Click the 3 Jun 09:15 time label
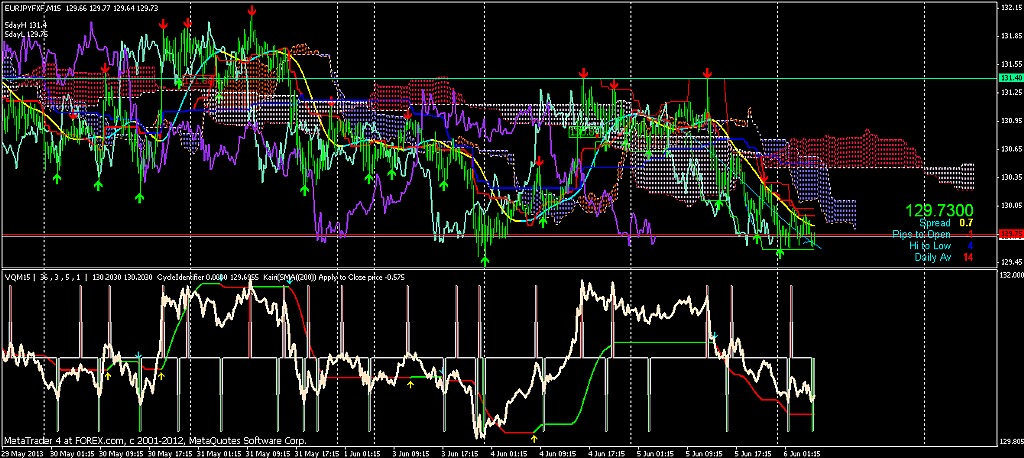This screenshot has width=1024, height=458. click(x=409, y=453)
